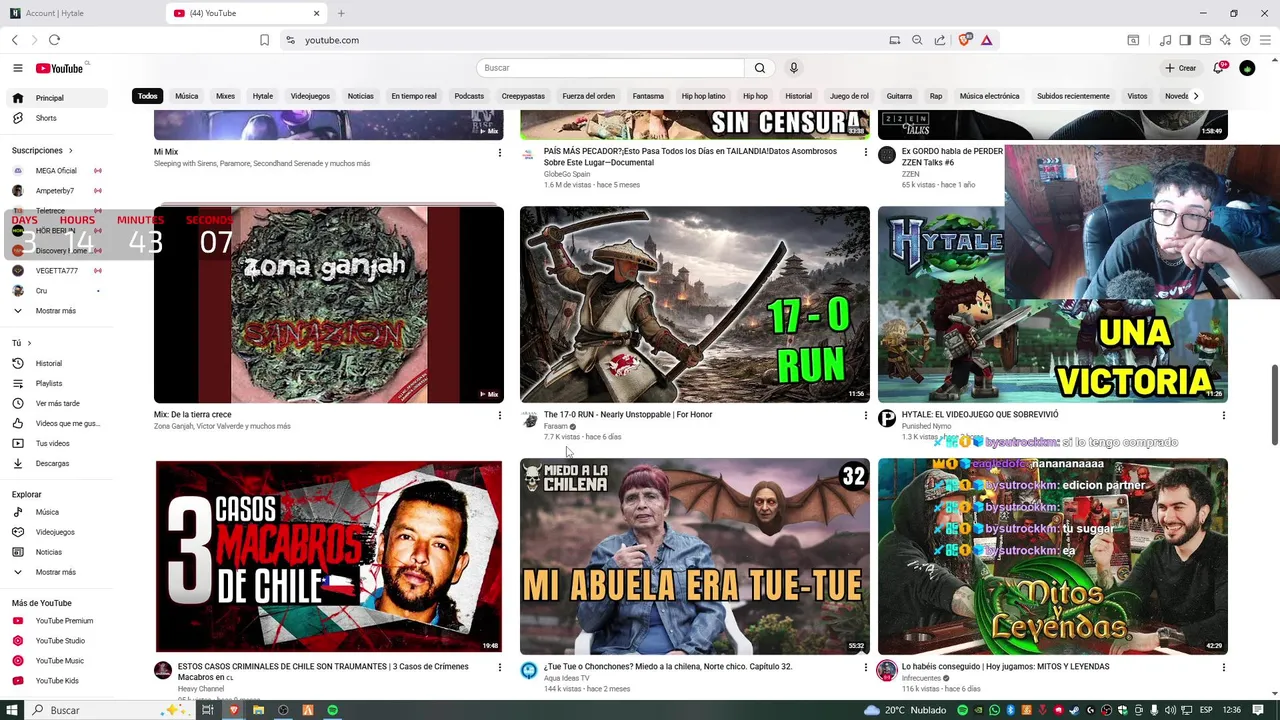Image resolution: width=1280 pixels, height=720 pixels.
Task: Select the Hytale filter chip
Action: pyautogui.click(x=263, y=96)
